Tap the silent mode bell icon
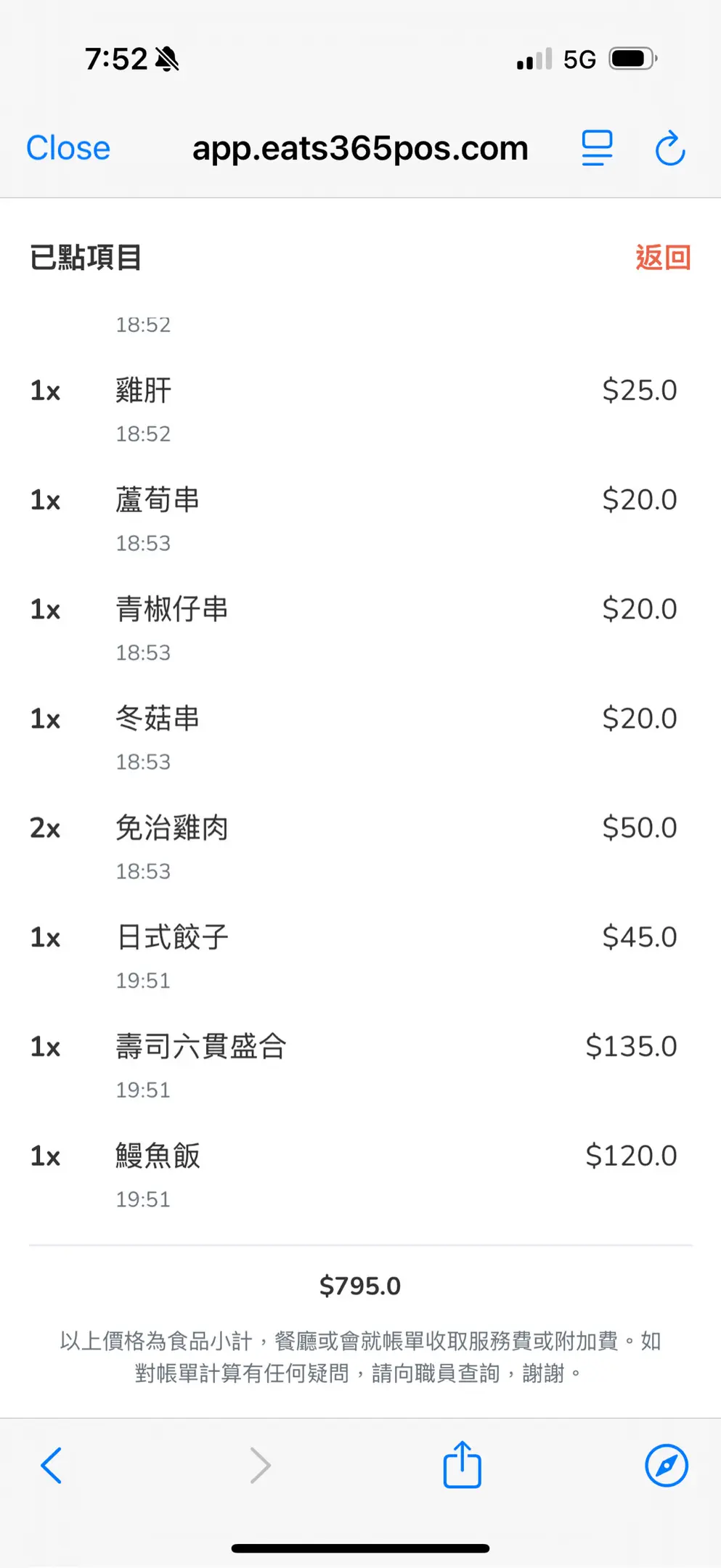The width and height of the screenshot is (721, 1568). pyautogui.click(x=167, y=59)
